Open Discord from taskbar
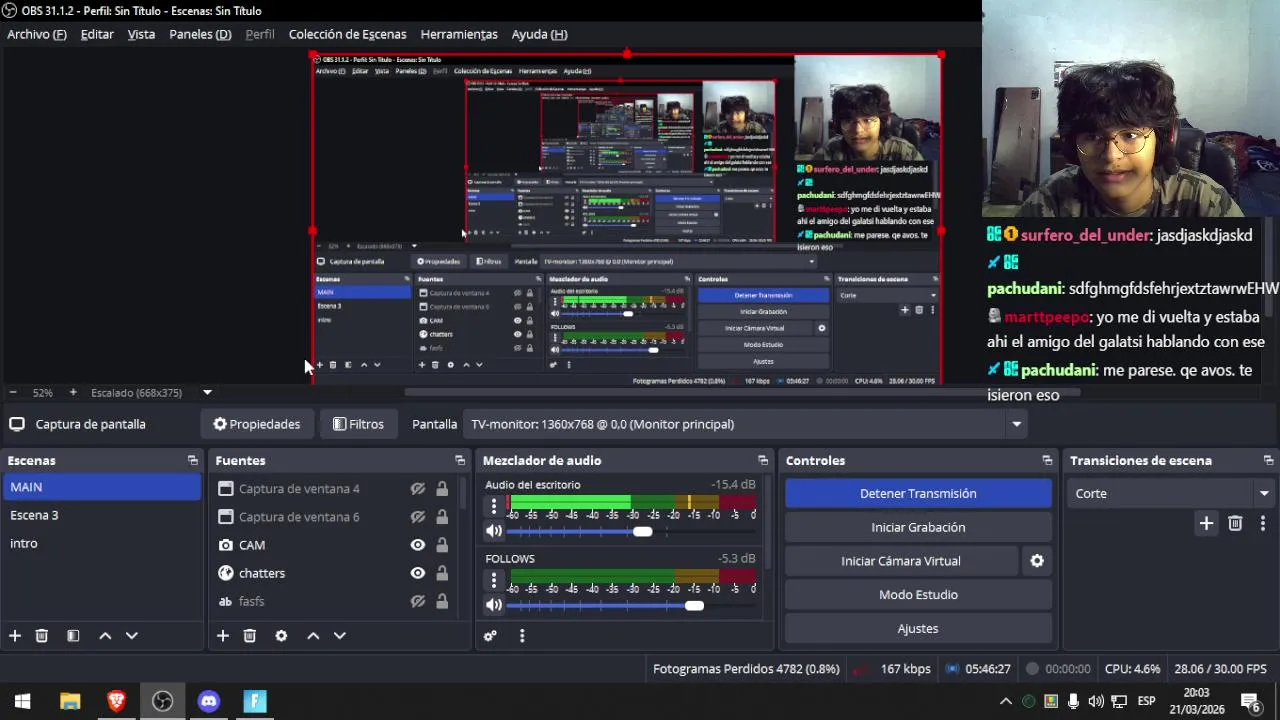1280x720 pixels. (209, 701)
